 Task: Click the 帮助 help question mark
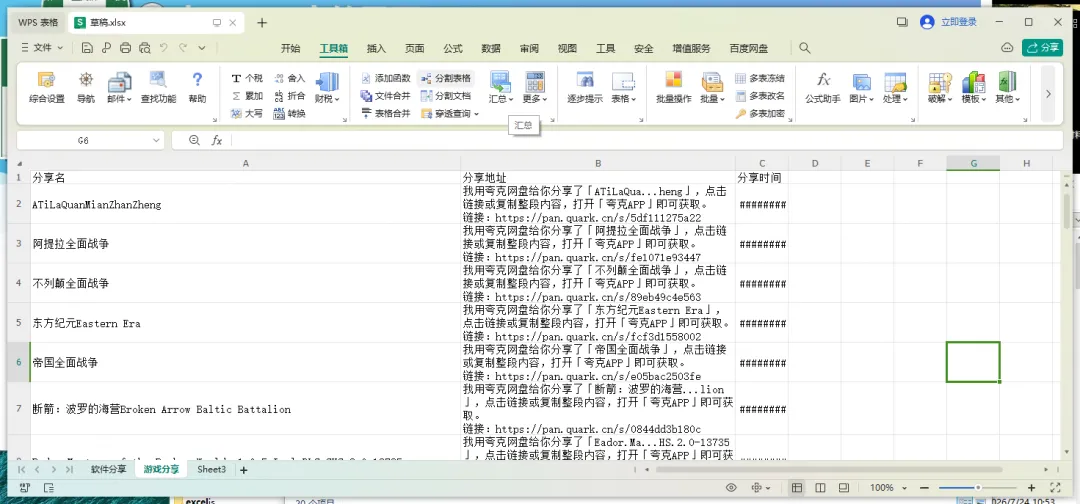(x=197, y=87)
